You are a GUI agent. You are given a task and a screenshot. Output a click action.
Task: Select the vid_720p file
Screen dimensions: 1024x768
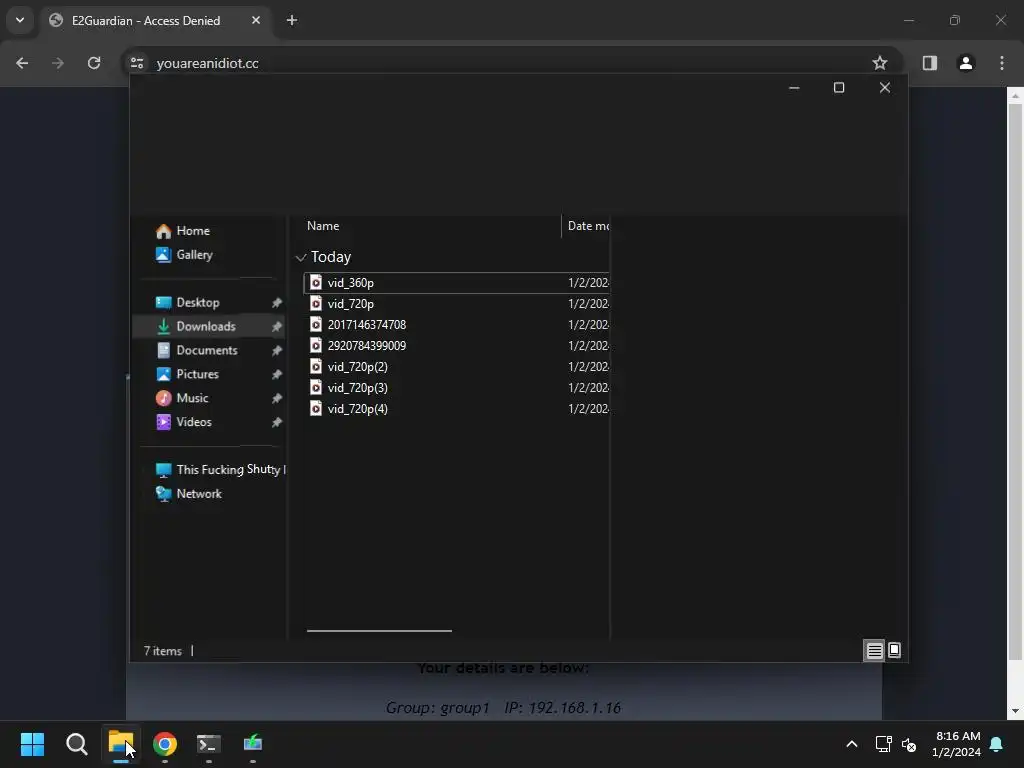[x=456, y=304]
